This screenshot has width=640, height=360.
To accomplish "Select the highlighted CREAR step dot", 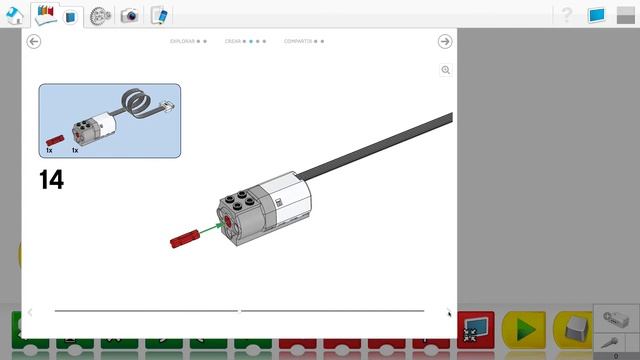I will click(251, 41).
